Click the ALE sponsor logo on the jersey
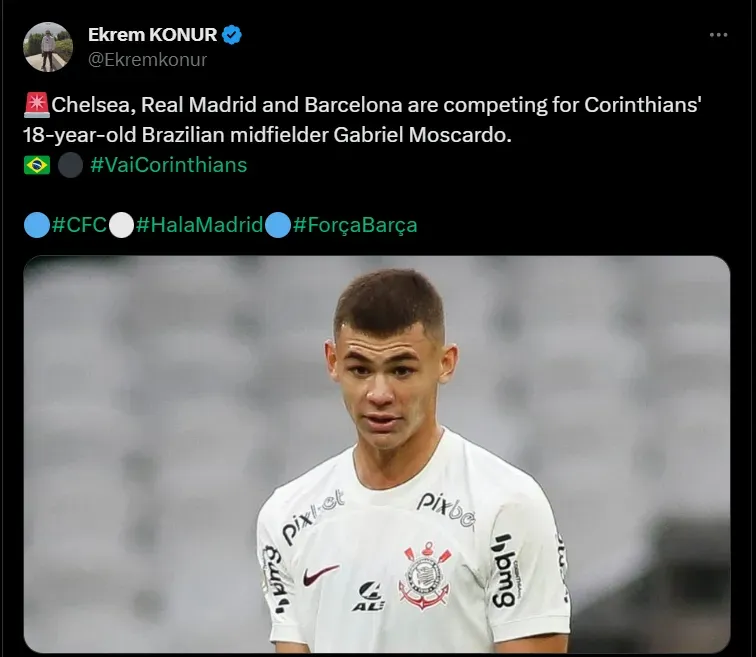The image size is (756, 657). [368, 596]
